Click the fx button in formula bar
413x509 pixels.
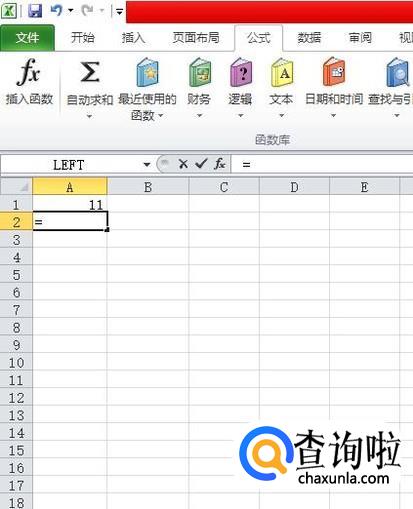(x=220, y=164)
